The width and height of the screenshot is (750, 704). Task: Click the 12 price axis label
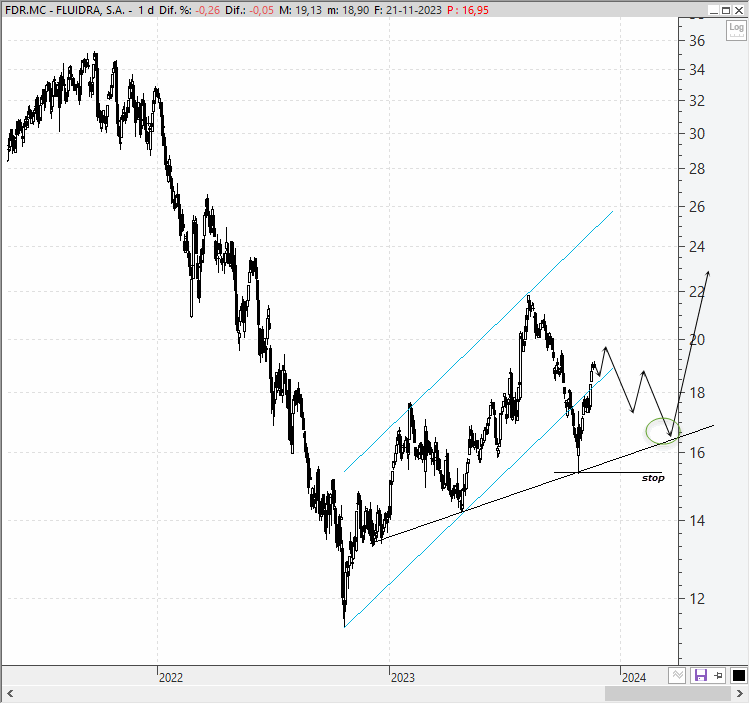(x=697, y=599)
